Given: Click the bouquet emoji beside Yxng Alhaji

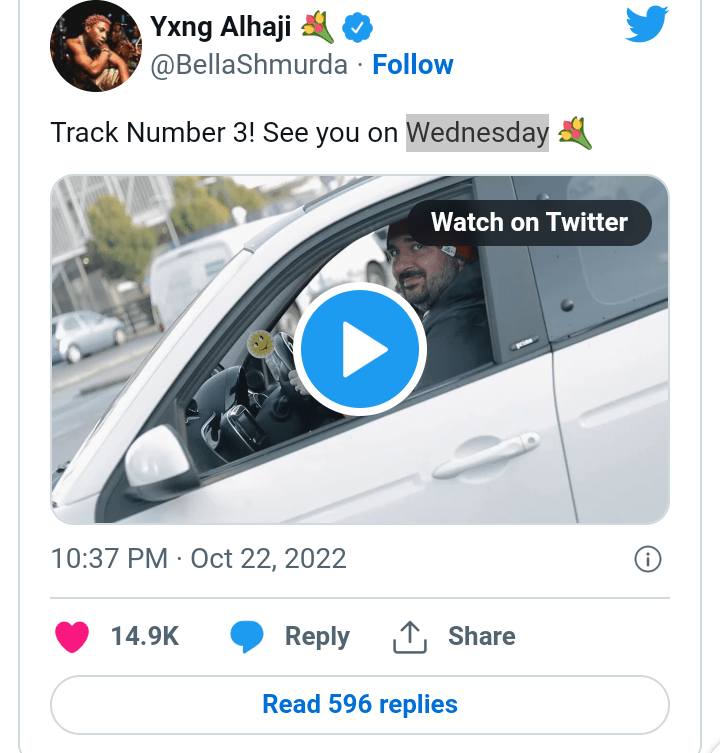Looking at the screenshot, I should pos(317,27).
